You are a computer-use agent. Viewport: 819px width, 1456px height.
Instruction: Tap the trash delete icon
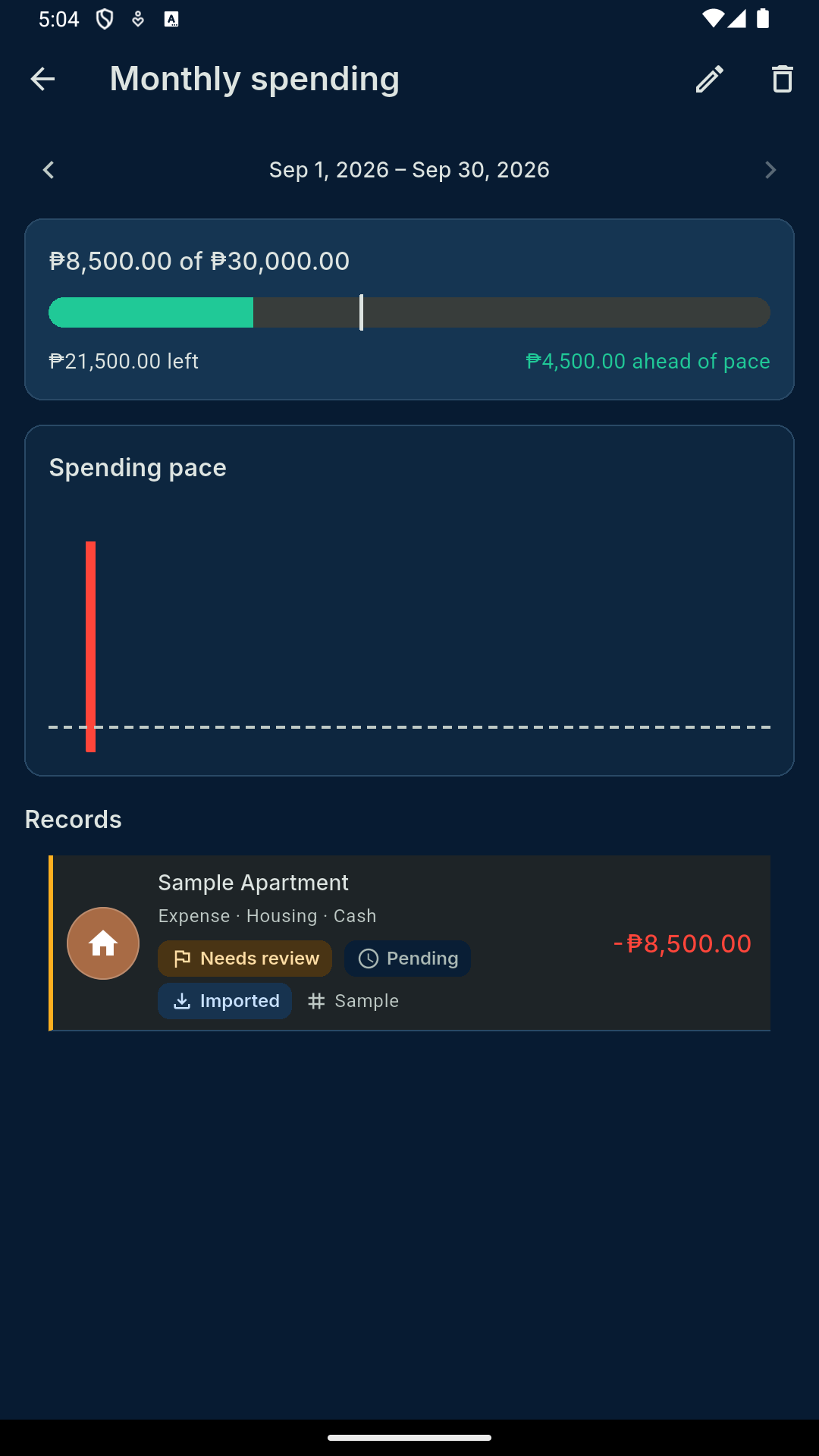[x=783, y=79]
